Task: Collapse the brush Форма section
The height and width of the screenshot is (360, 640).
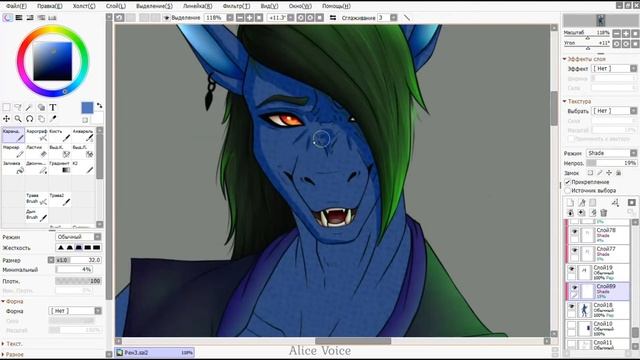Action: tap(3, 301)
